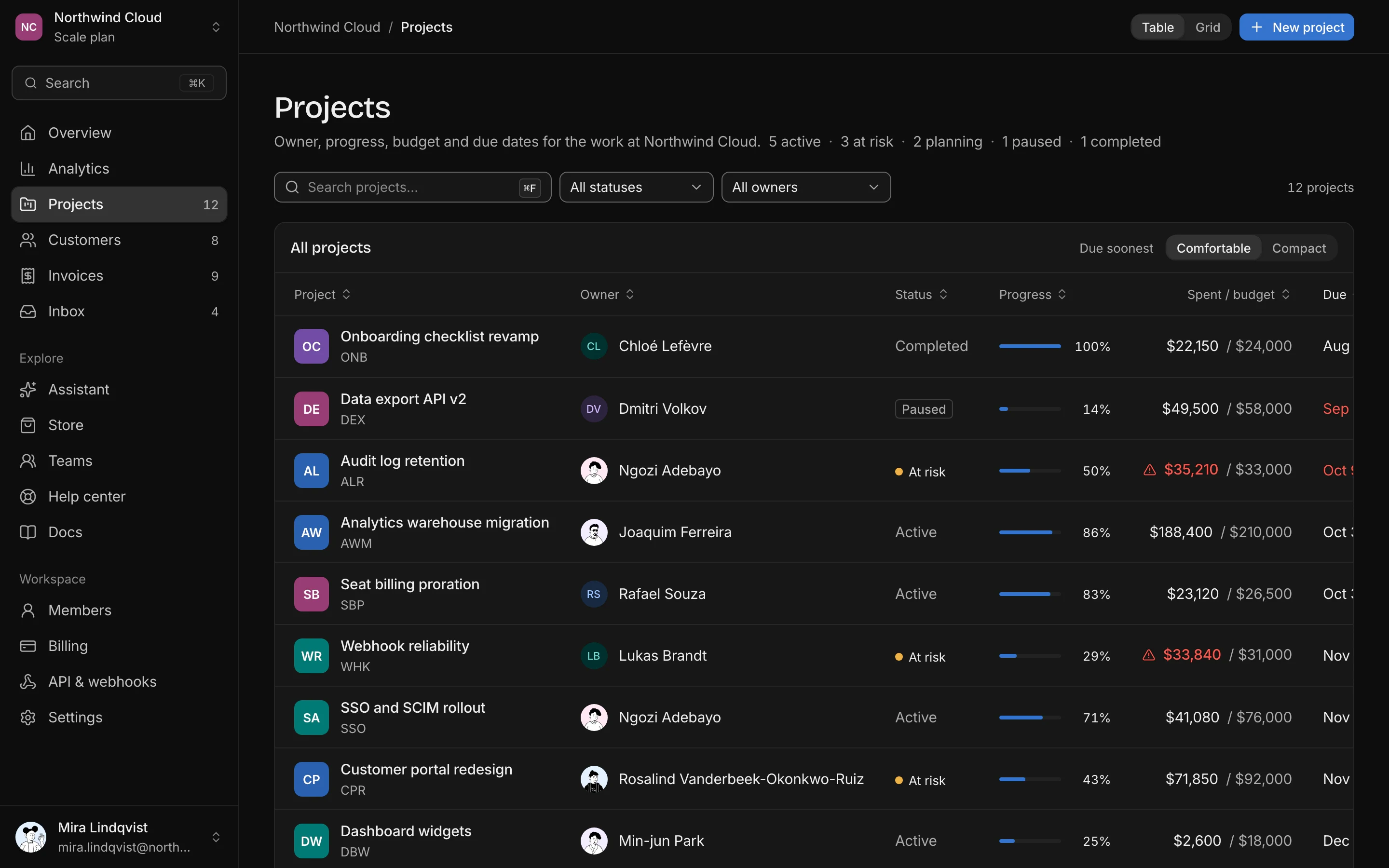Screen dimensions: 1389x868
Task: Sort by Status column header
Action: click(921, 295)
